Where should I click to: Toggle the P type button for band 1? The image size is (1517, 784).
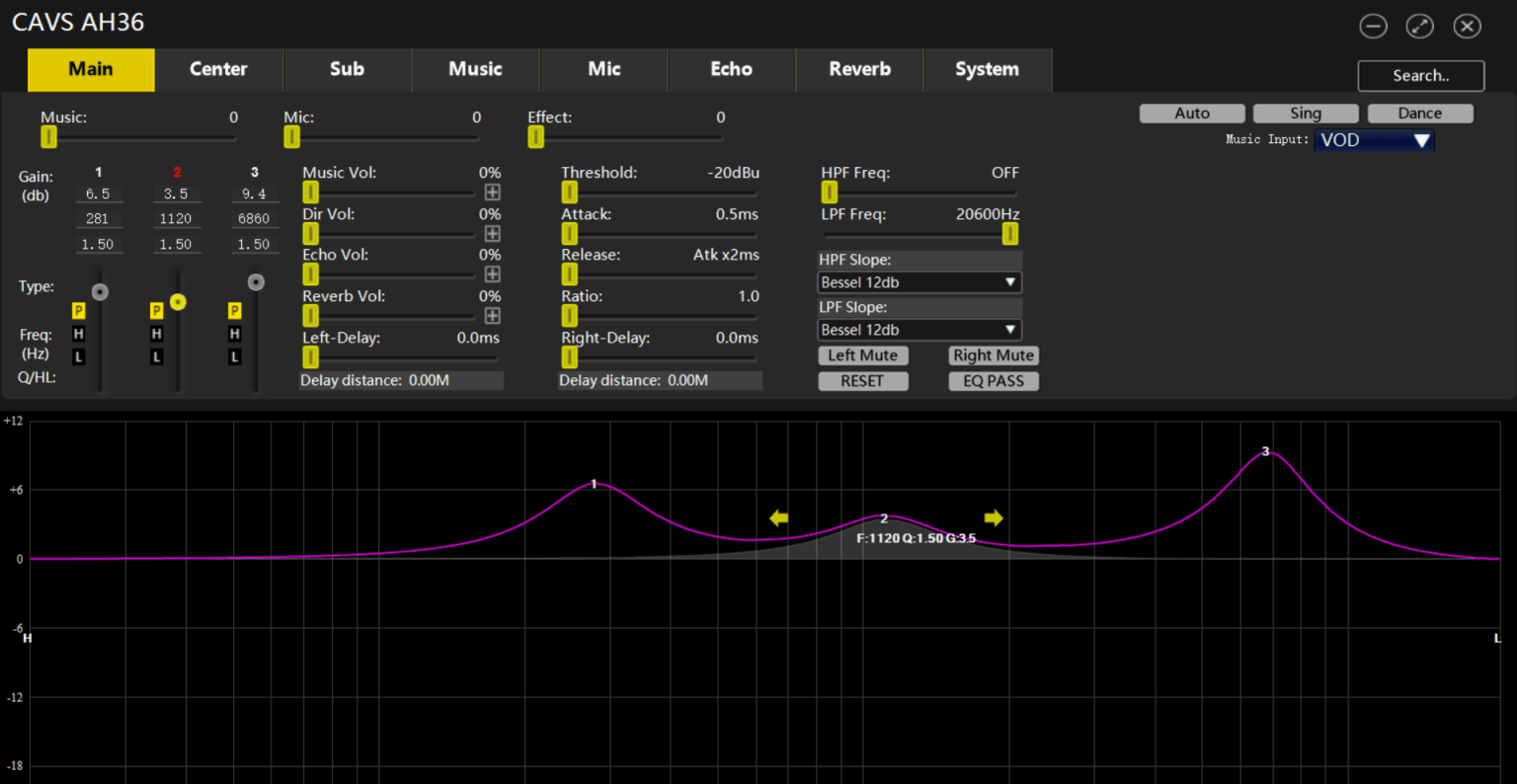(x=79, y=311)
